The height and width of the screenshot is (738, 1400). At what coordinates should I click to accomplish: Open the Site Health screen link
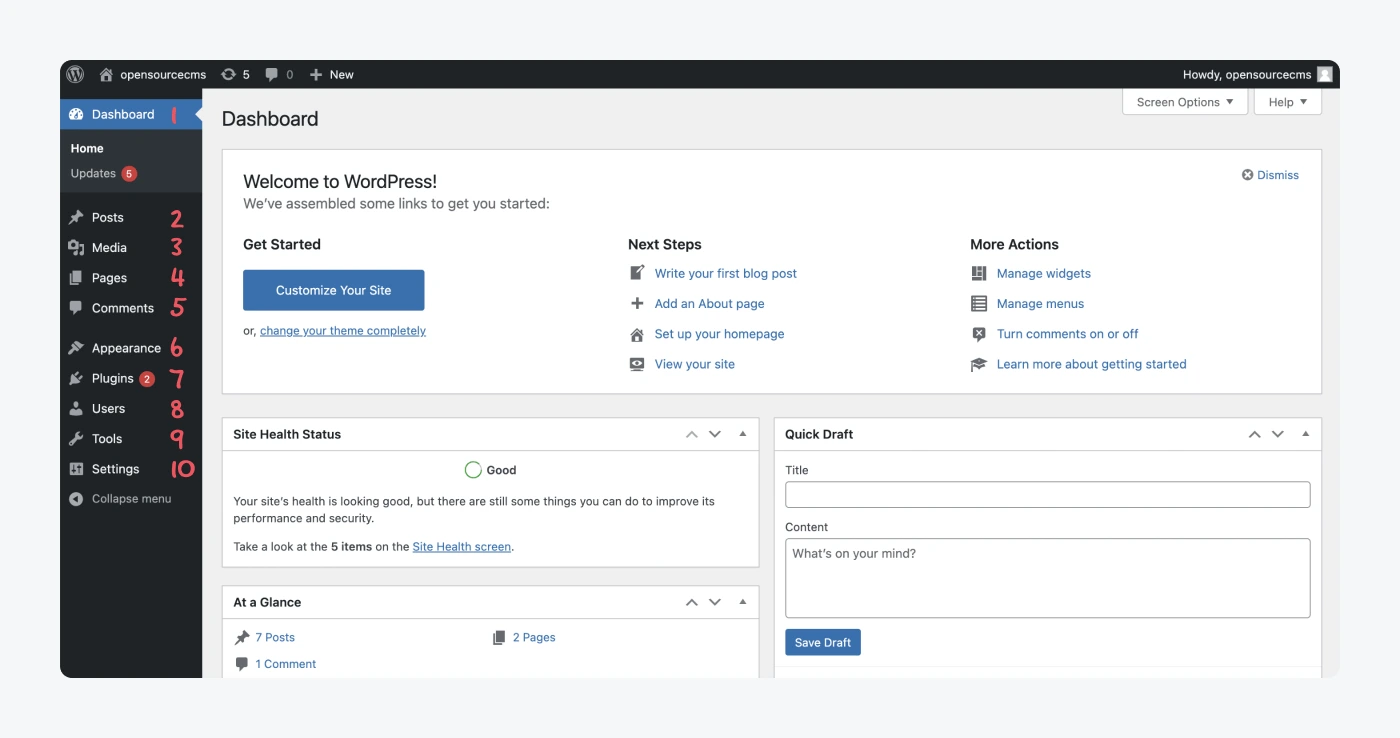(461, 547)
